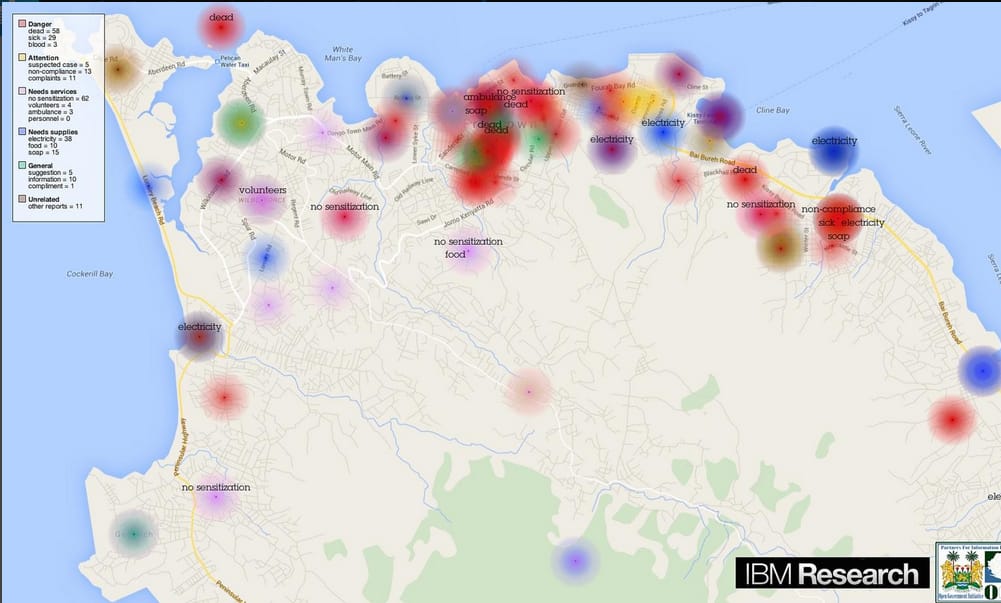Image resolution: width=1001 pixels, height=603 pixels.
Task: Click the red 'dead' marker above Pelican Water Taxi
Action: (x=220, y=27)
